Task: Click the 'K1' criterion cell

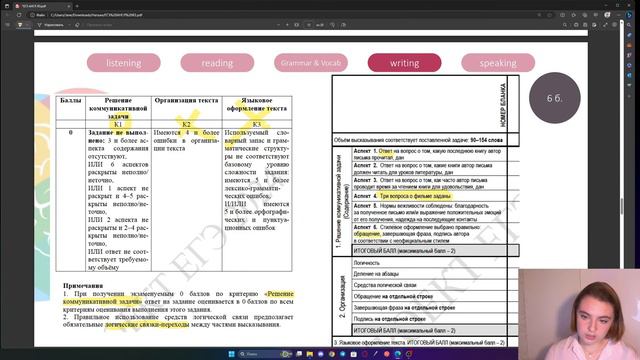Action: point(118,124)
